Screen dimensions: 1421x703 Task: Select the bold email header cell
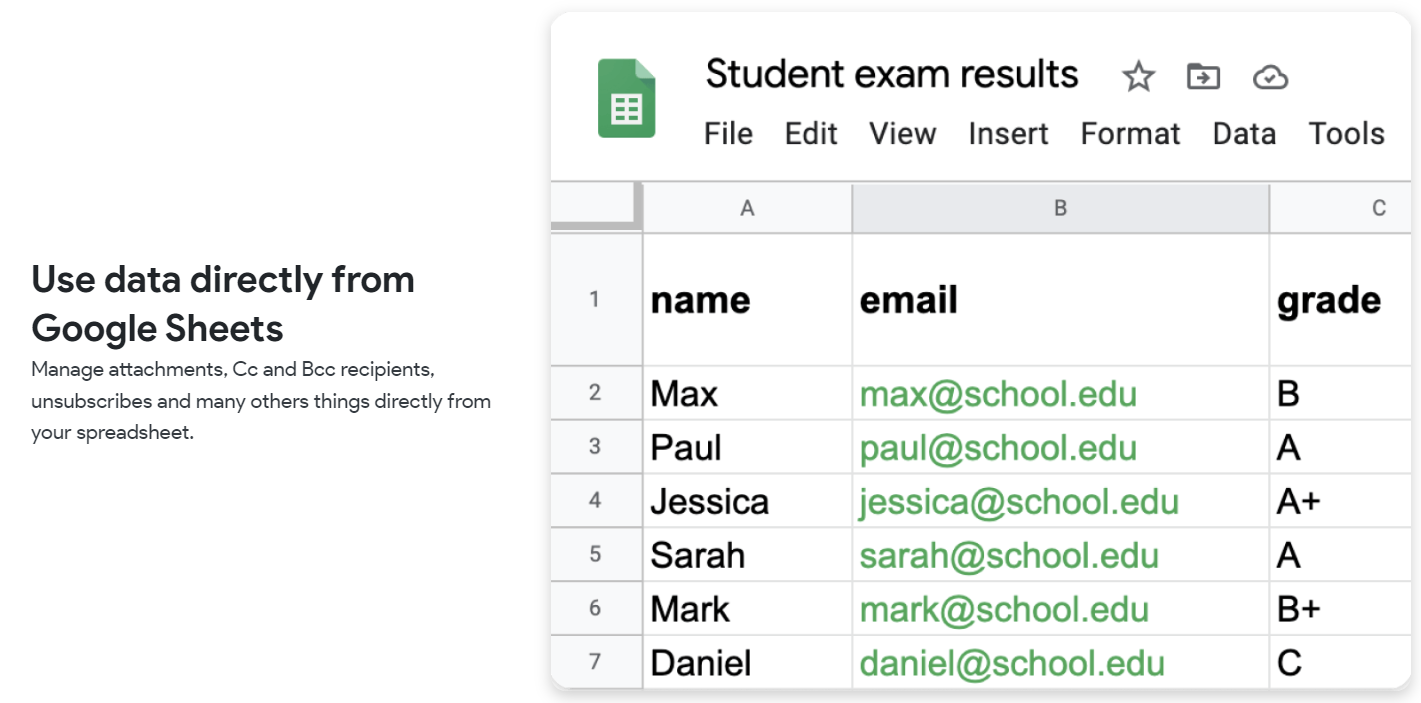(x=1060, y=299)
